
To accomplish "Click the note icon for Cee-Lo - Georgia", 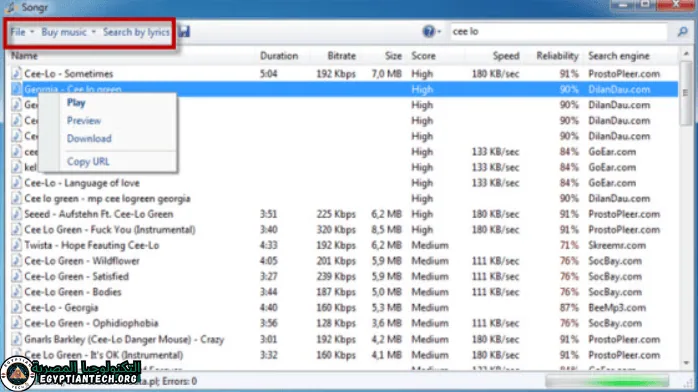I will coord(16,307).
